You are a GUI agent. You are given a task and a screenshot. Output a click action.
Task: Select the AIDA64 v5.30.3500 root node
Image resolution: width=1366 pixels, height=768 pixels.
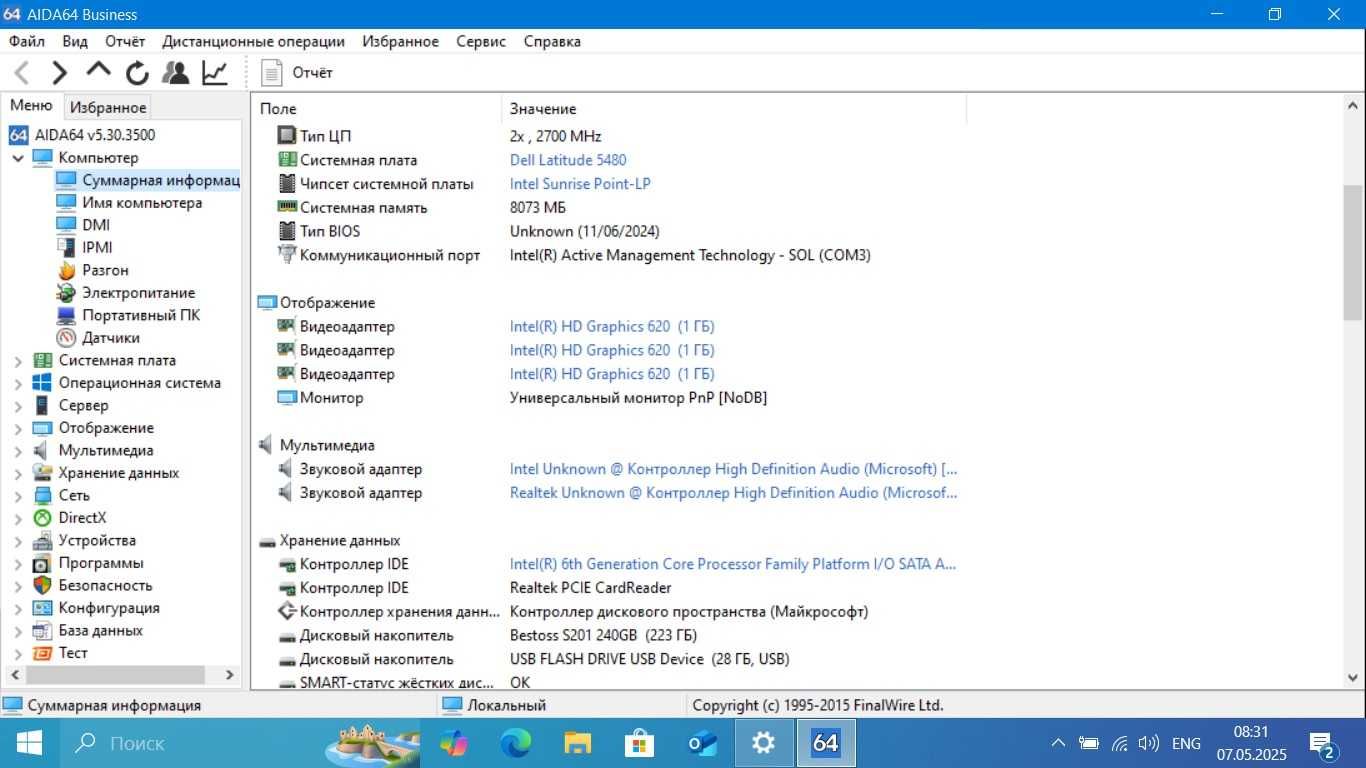click(x=94, y=135)
